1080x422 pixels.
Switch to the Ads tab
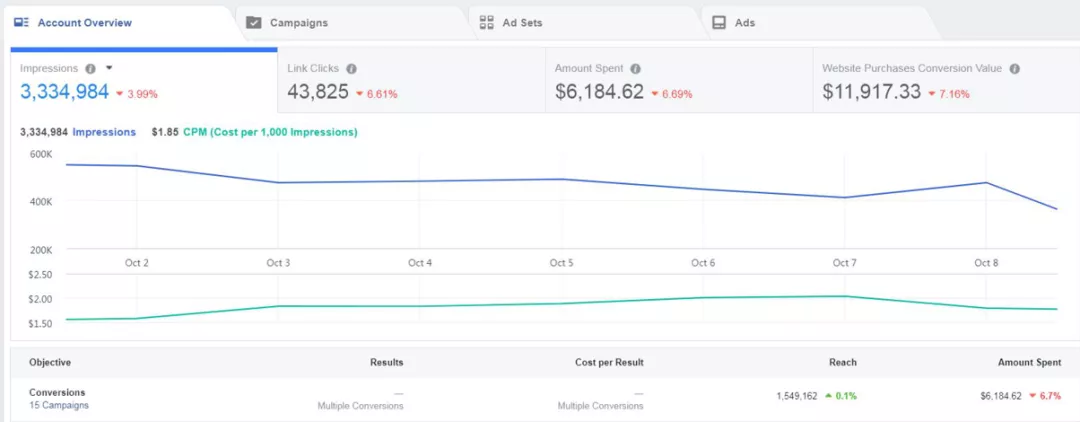[x=820, y=23]
